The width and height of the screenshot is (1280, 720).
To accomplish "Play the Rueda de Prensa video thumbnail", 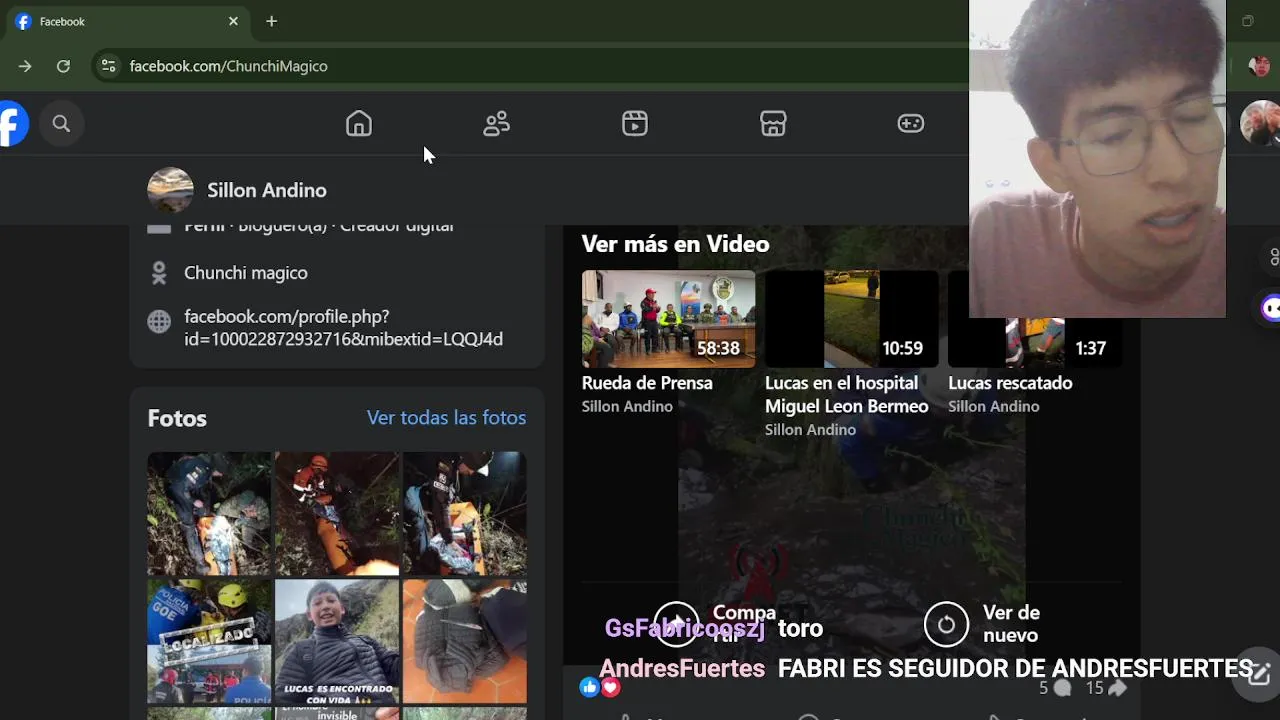I will point(669,319).
